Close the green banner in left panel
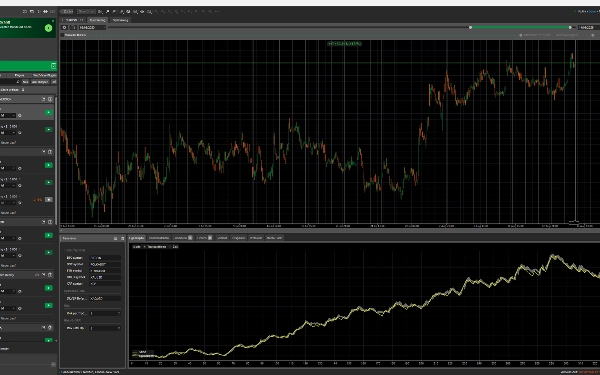 53,21
